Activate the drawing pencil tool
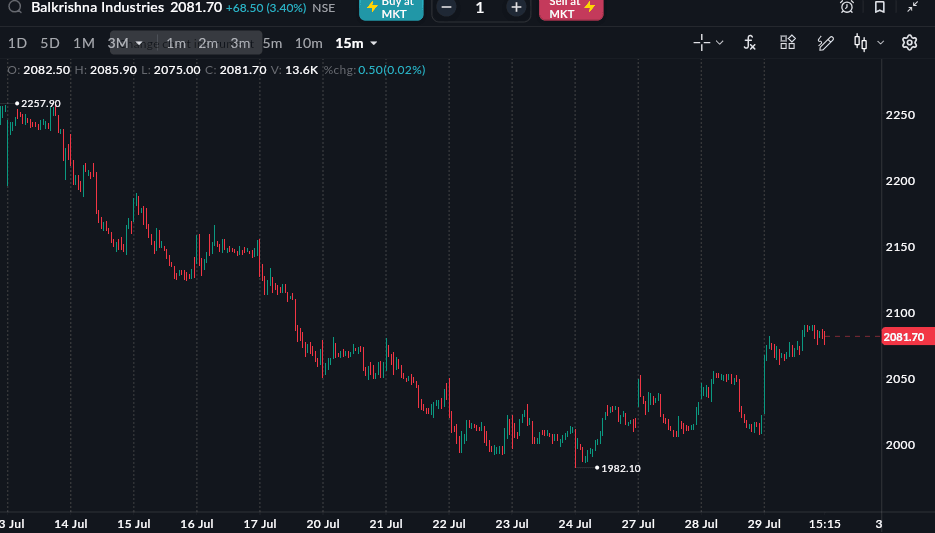The image size is (935, 533). tap(825, 43)
